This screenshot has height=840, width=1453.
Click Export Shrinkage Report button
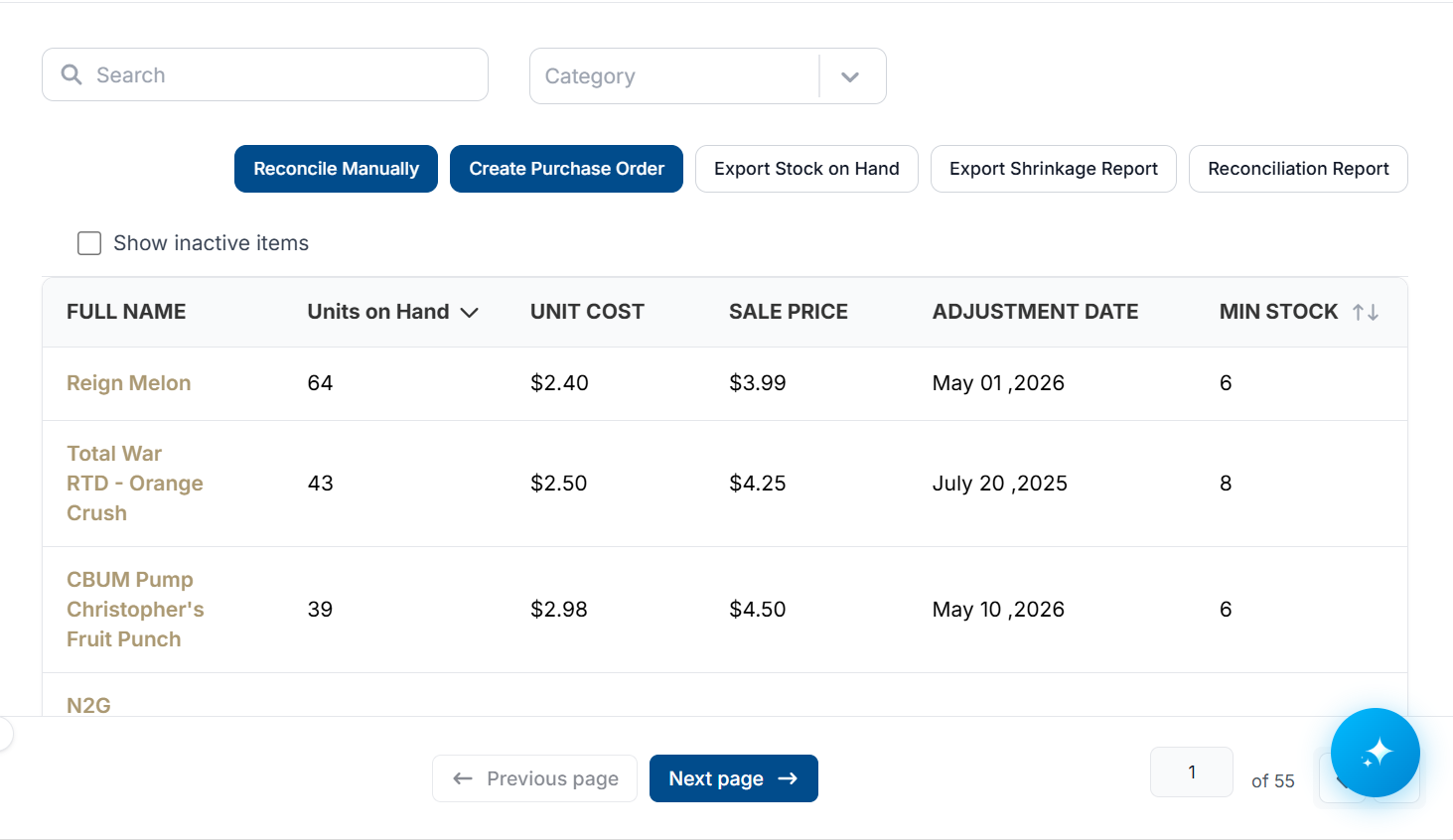click(1054, 169)
